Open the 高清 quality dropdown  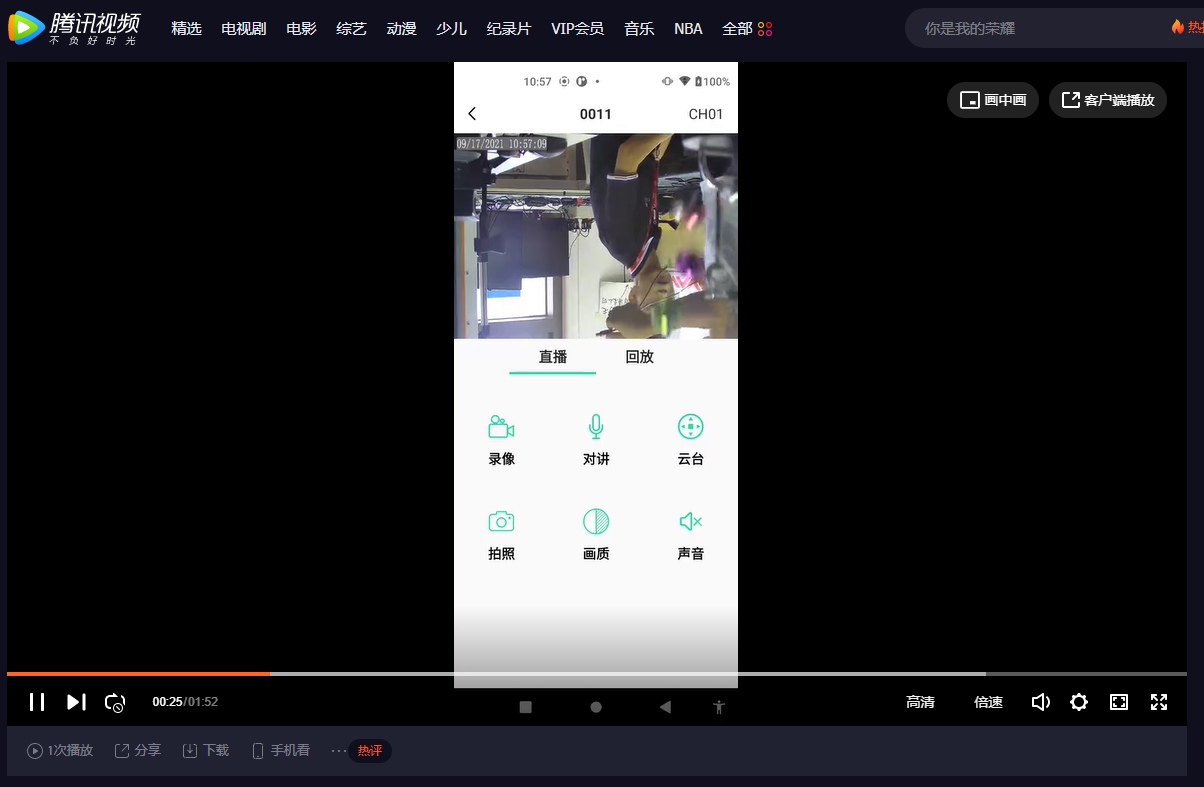pyautogui.click(x=920, y=702)
